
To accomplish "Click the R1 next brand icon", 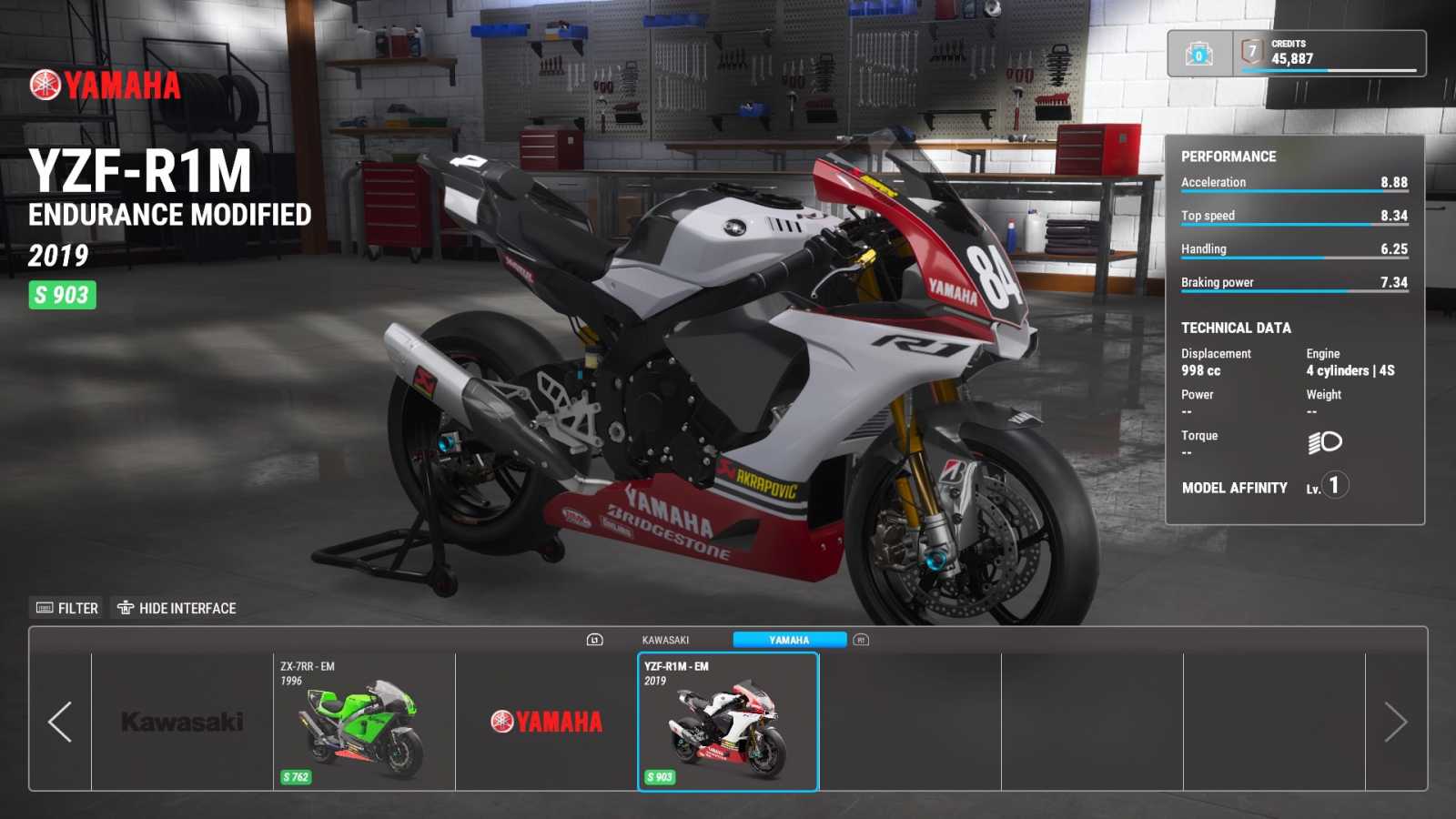I will pos(861,640).
